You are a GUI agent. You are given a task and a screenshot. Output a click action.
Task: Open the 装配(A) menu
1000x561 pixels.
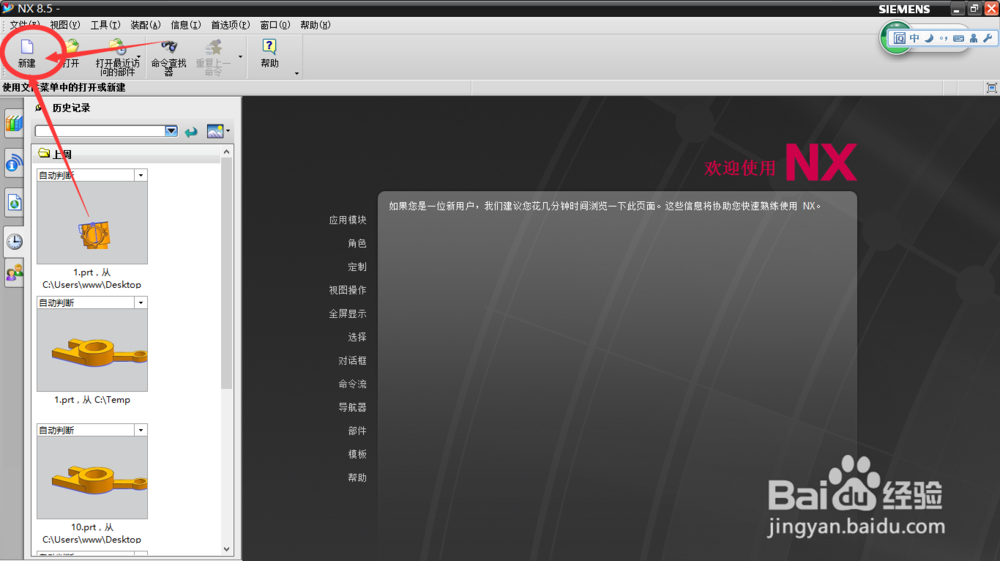145,25
